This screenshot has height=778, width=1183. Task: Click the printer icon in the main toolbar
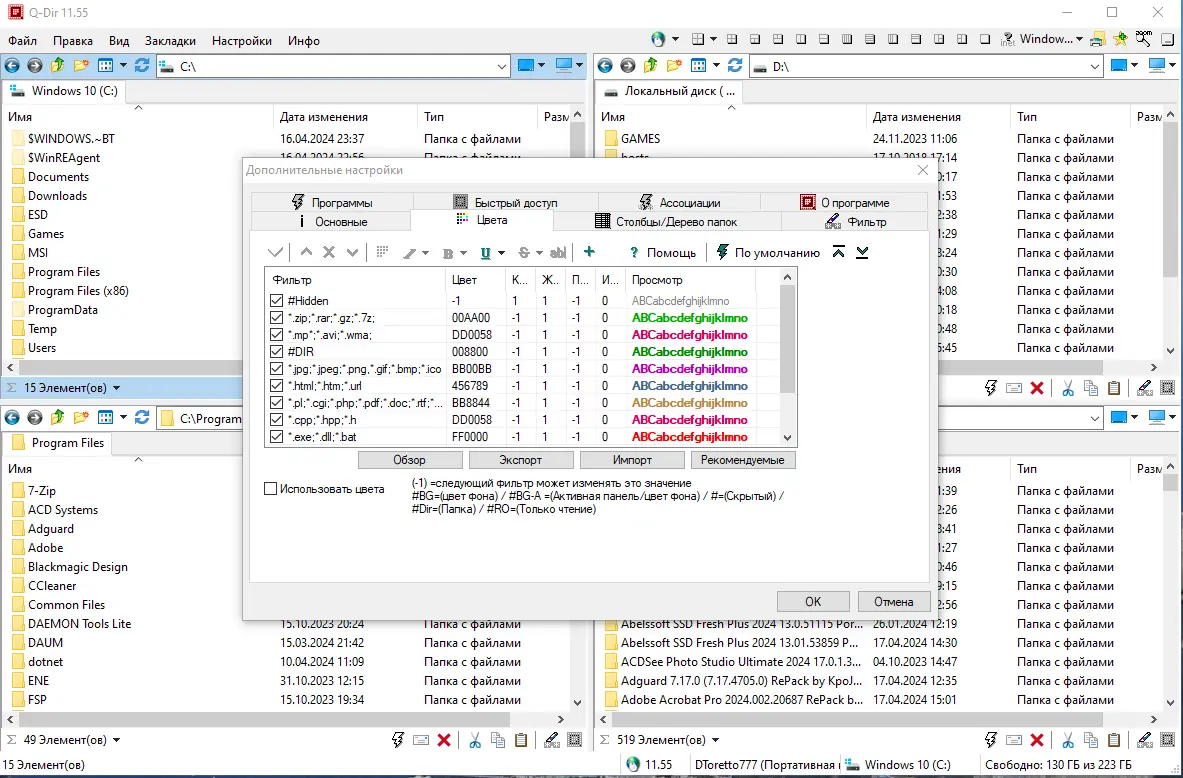click(x=1097, y=39)
